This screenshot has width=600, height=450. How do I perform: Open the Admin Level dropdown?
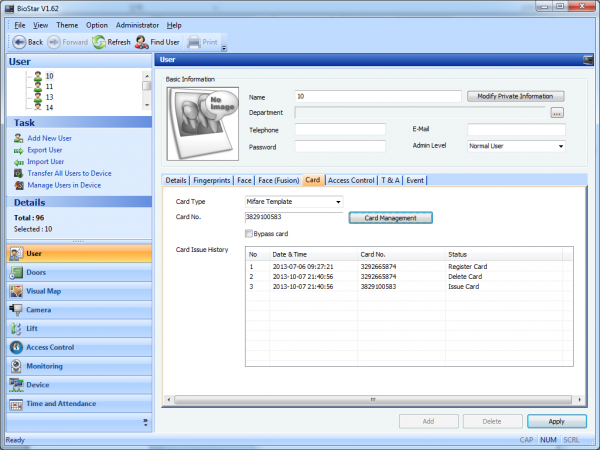click(560, 146)
